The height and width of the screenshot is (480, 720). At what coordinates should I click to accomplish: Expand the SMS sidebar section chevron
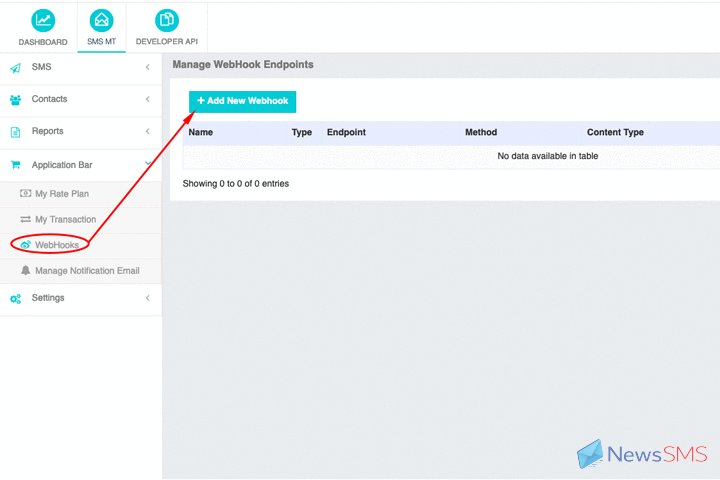(147, 68)
